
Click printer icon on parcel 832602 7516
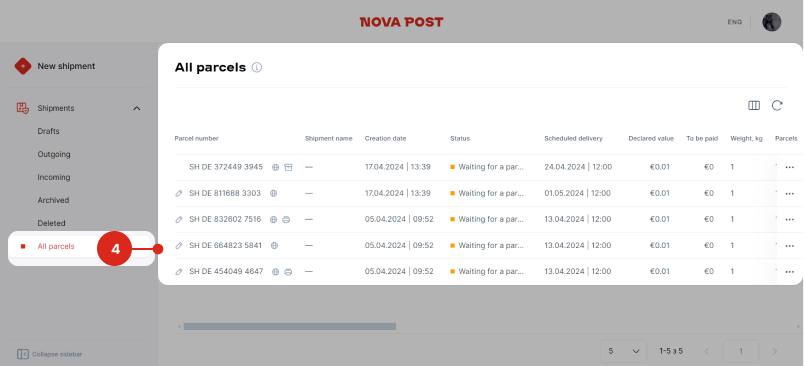287,219
